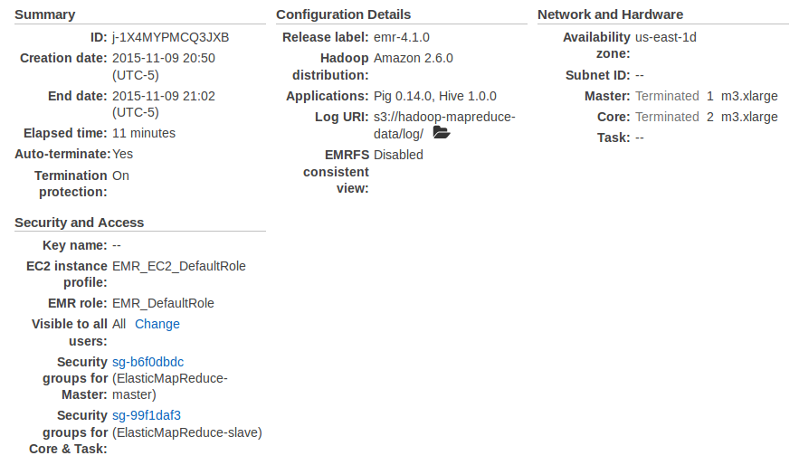
Task: Click the EMR_DefaultRole value
Action: click(163, 303)
